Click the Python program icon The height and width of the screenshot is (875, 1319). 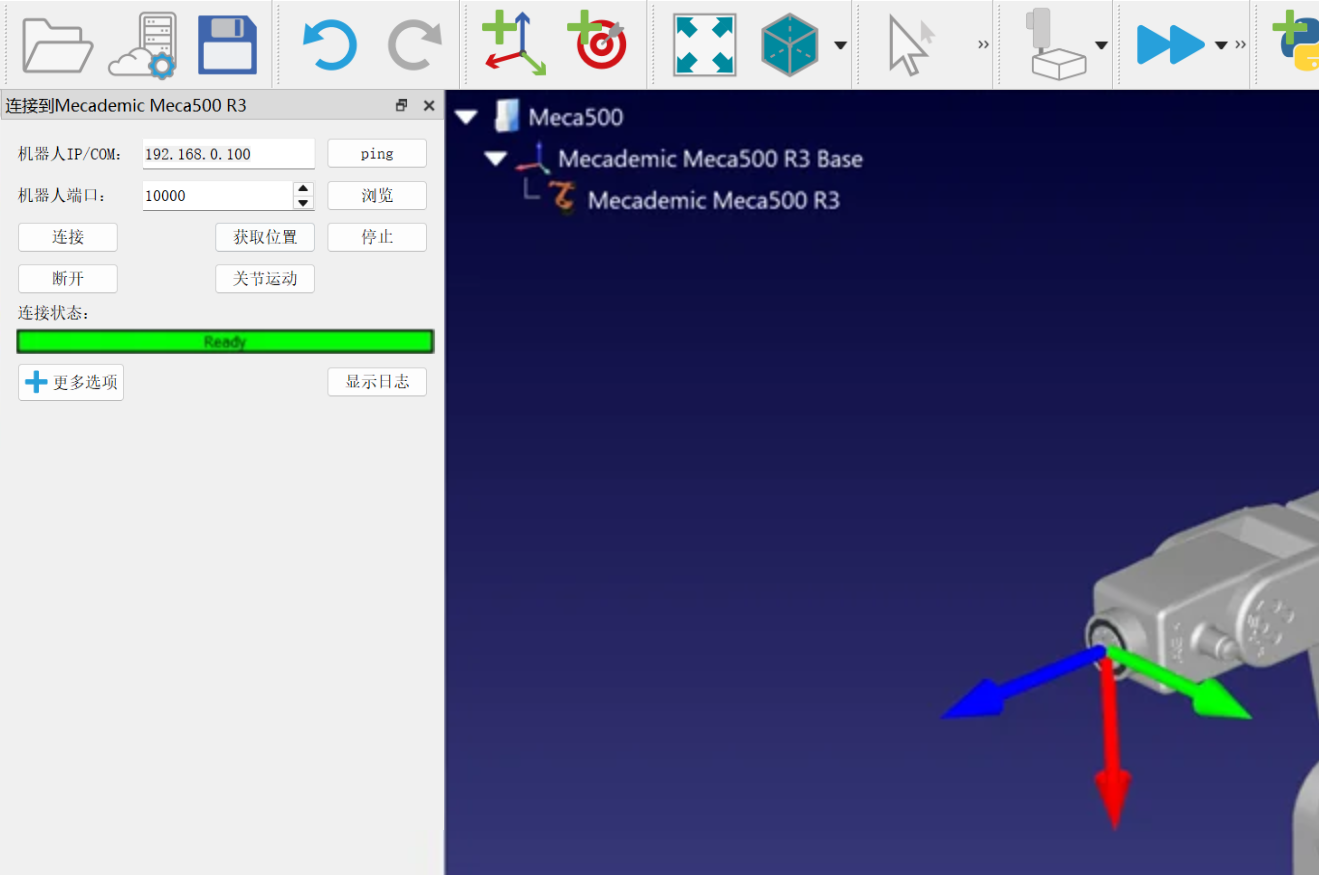1296,42
